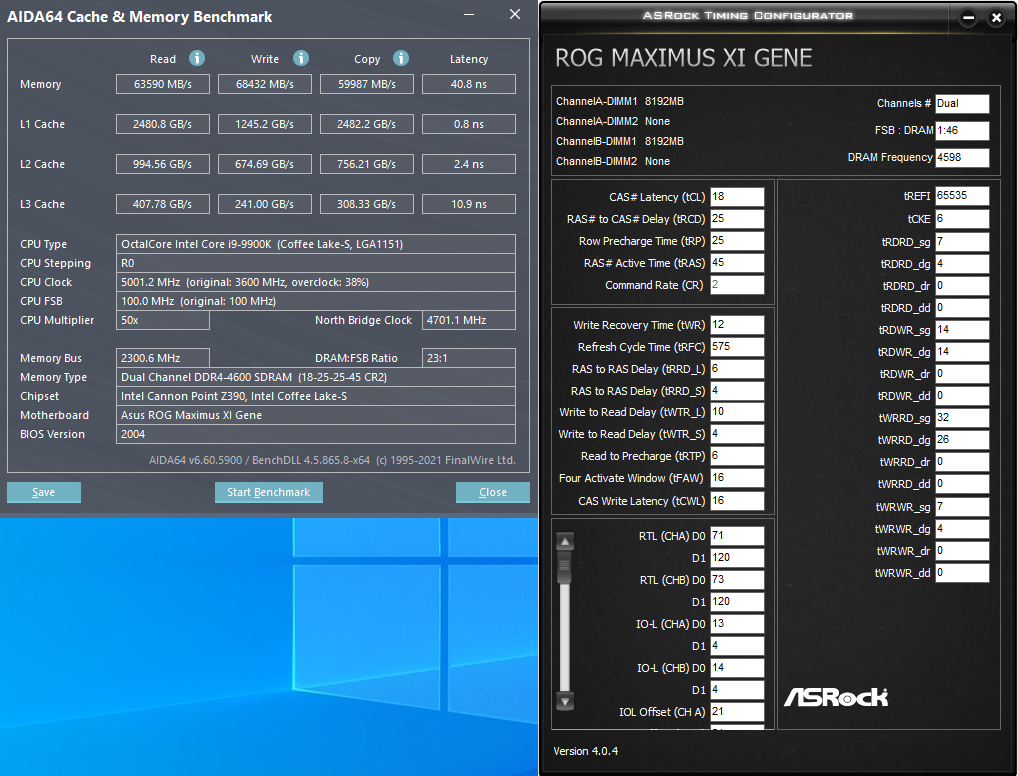Click the RAS# to CAS# Delay (tRCD) field
1018x776 pixels.
tap(737, 219)
